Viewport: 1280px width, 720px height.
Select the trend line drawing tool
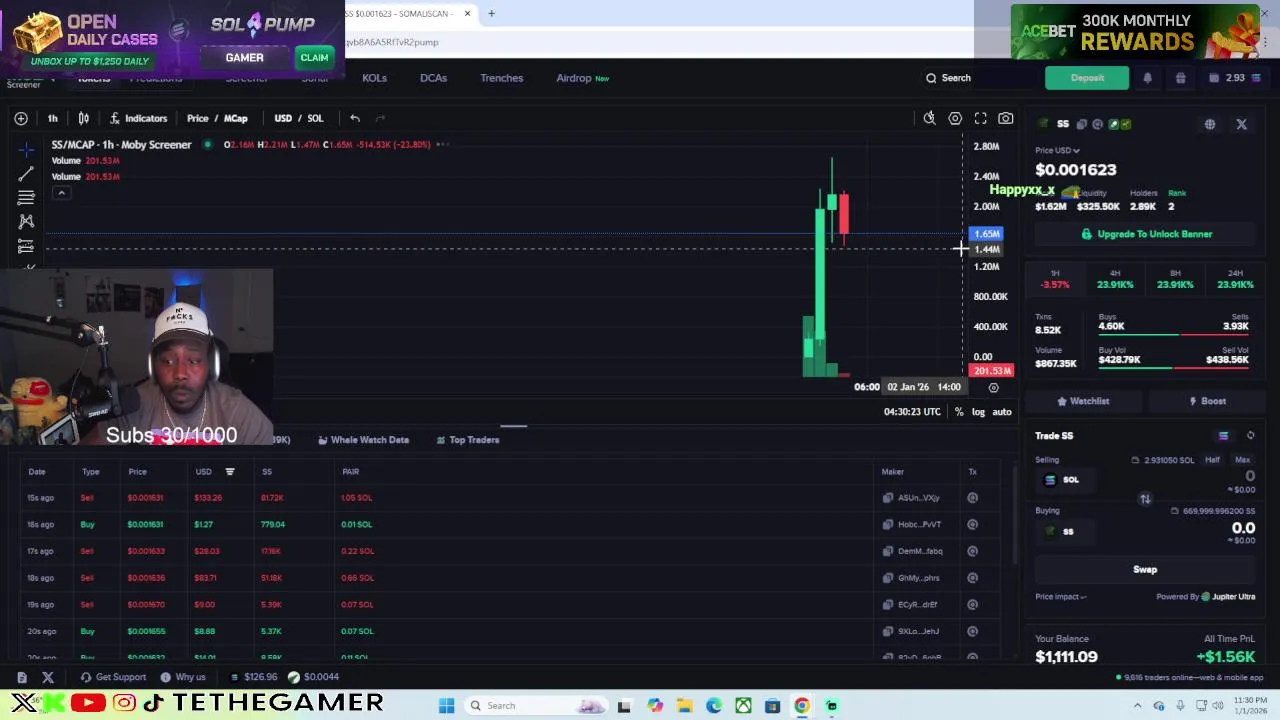[27, 173]
